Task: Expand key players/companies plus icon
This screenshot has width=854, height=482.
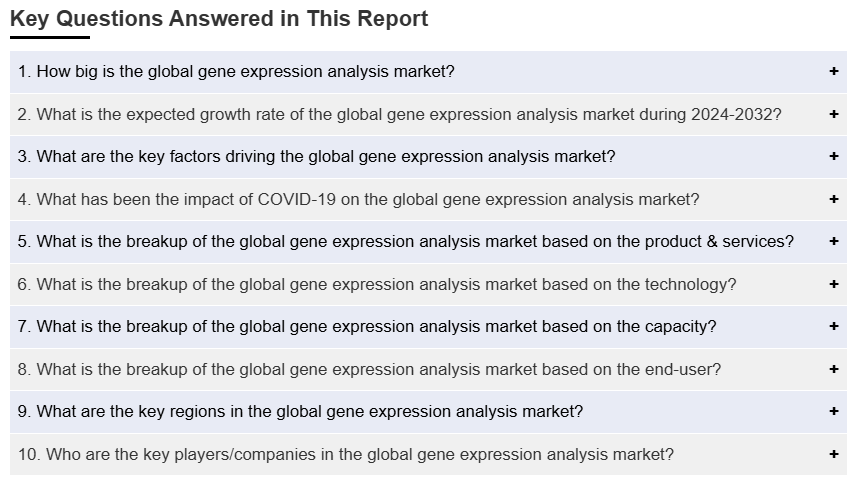Action: point(833,454)
